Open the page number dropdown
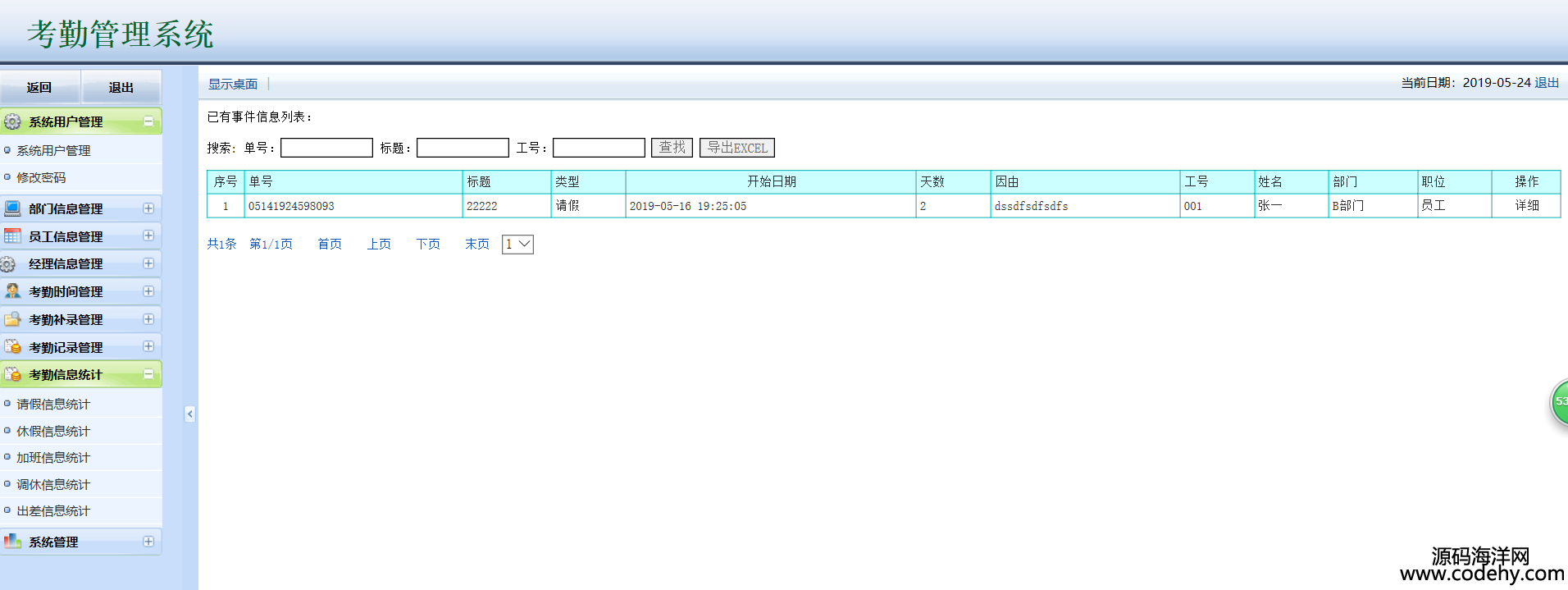1568x590 pixels. [x=517, y=244]
